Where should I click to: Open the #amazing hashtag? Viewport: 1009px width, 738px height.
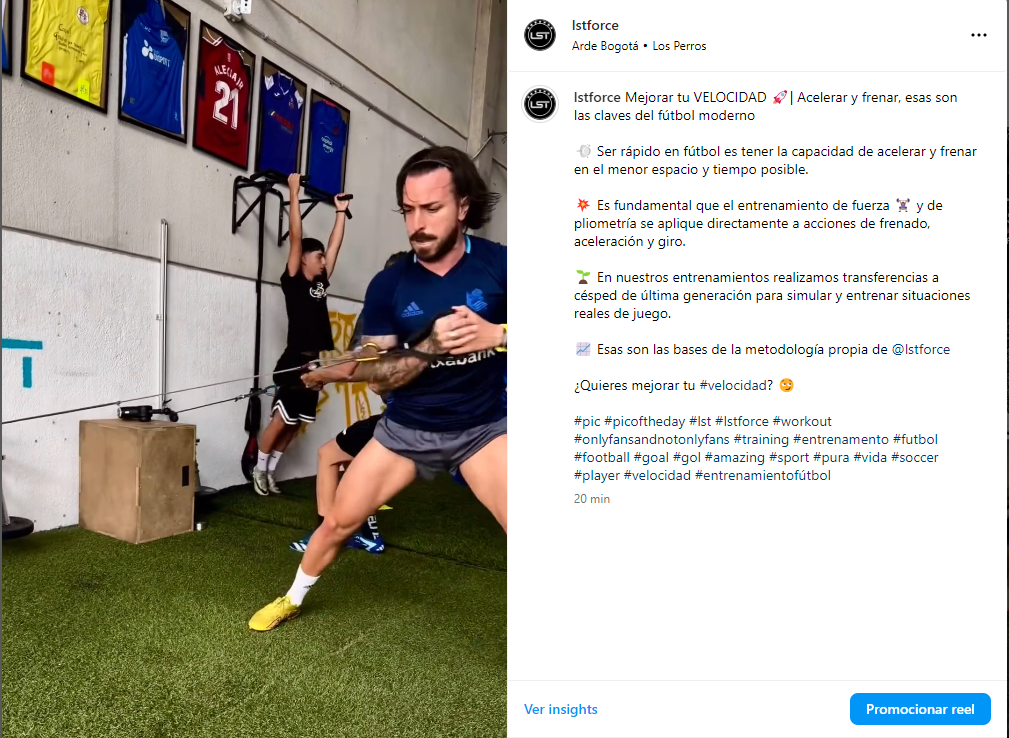coord(734,457)
